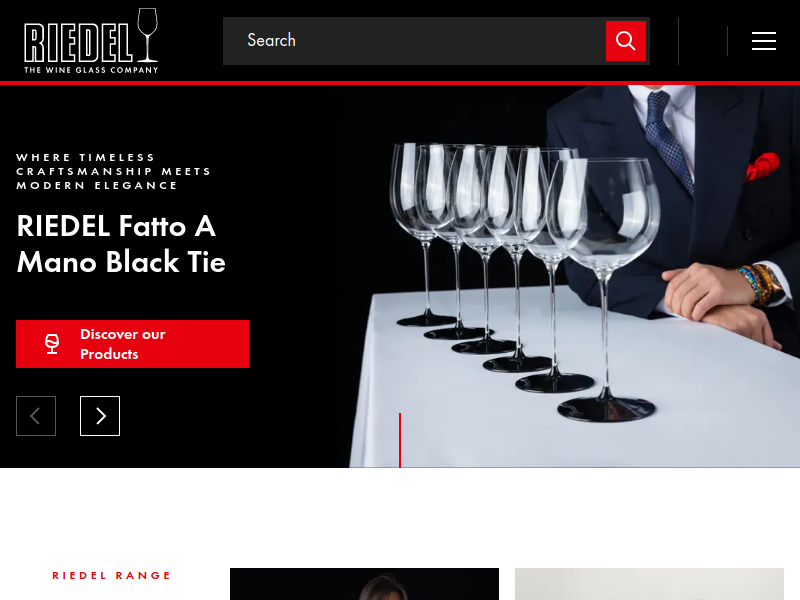Click the red magnifier search button
The image size is (800, 600).
tap(626, 41)
